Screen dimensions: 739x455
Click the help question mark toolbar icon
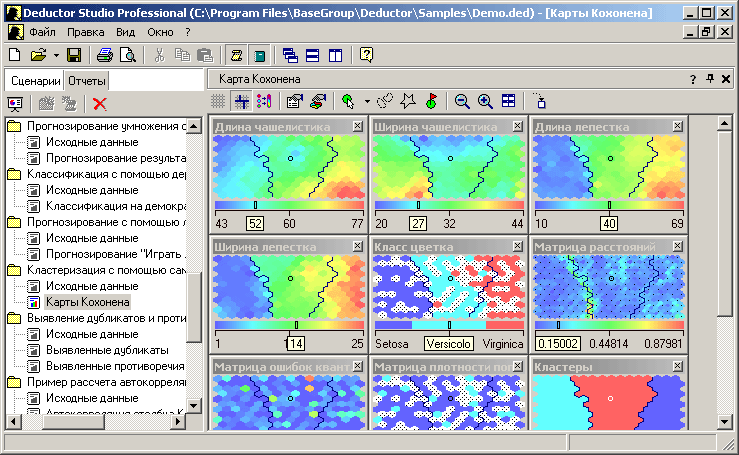point(366,54)
